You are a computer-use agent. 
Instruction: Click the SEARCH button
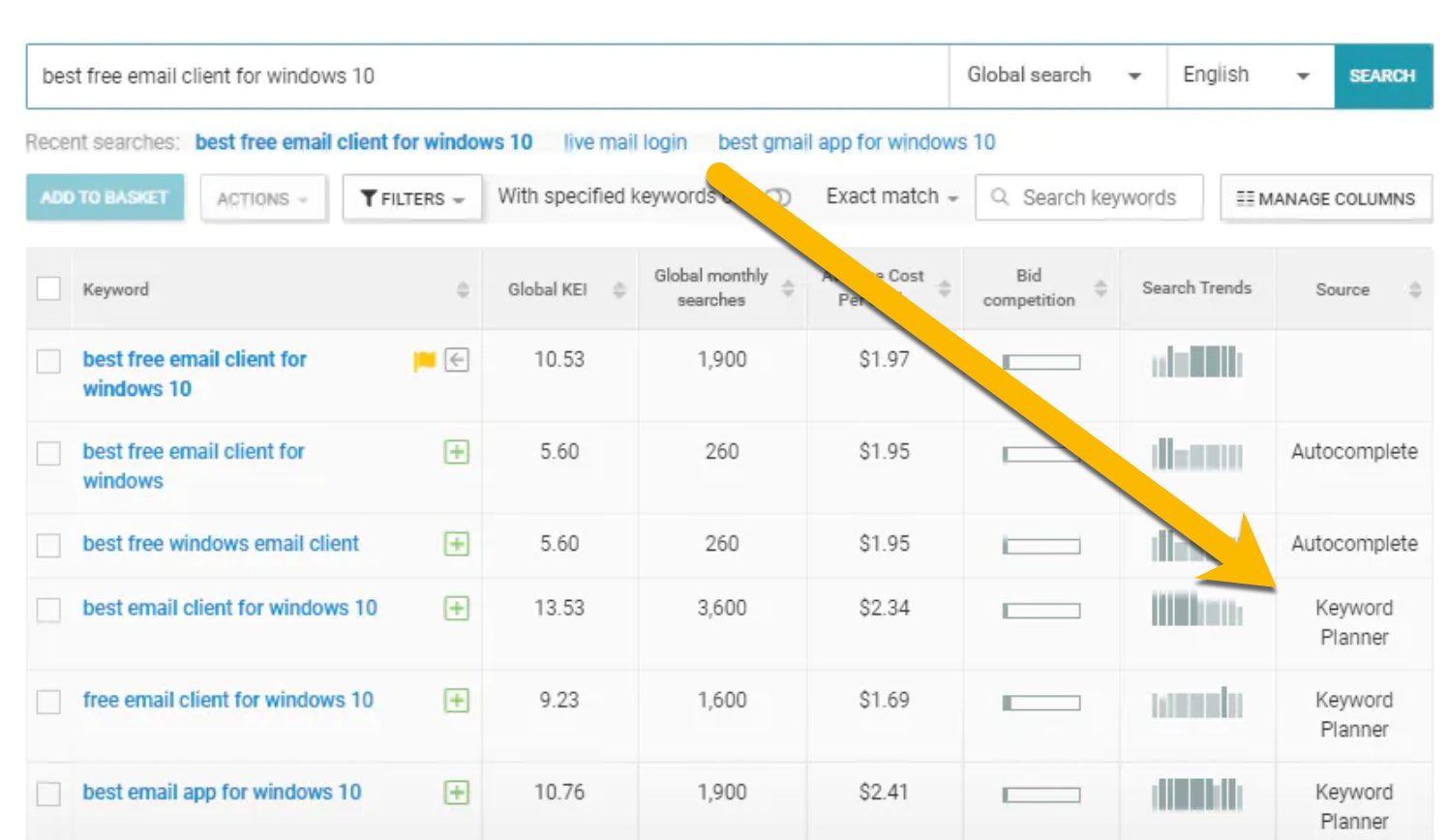pos(1383,75)
